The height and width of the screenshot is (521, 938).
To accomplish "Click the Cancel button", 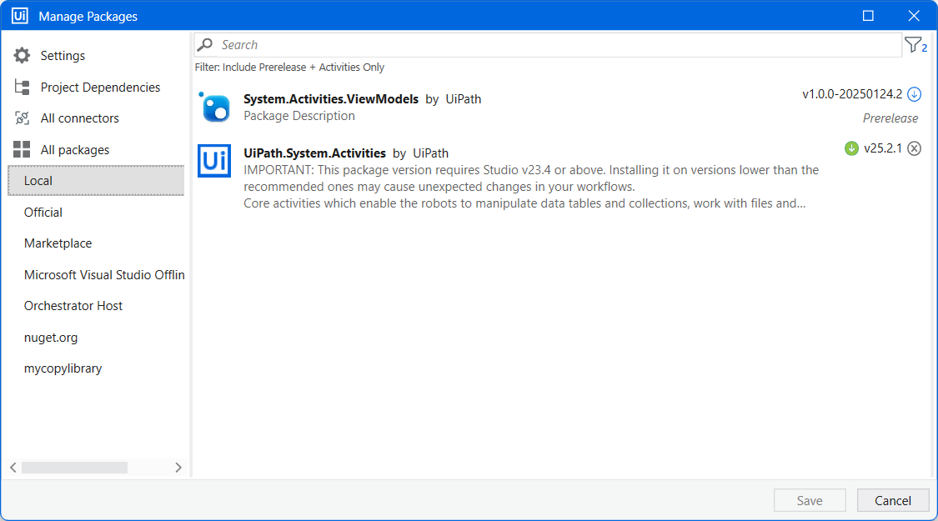I will tap(893, 501).
